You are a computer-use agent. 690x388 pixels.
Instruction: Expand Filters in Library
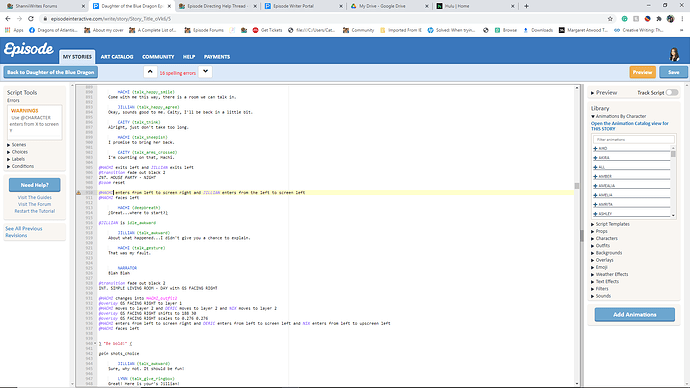click(x=600, y=289)
